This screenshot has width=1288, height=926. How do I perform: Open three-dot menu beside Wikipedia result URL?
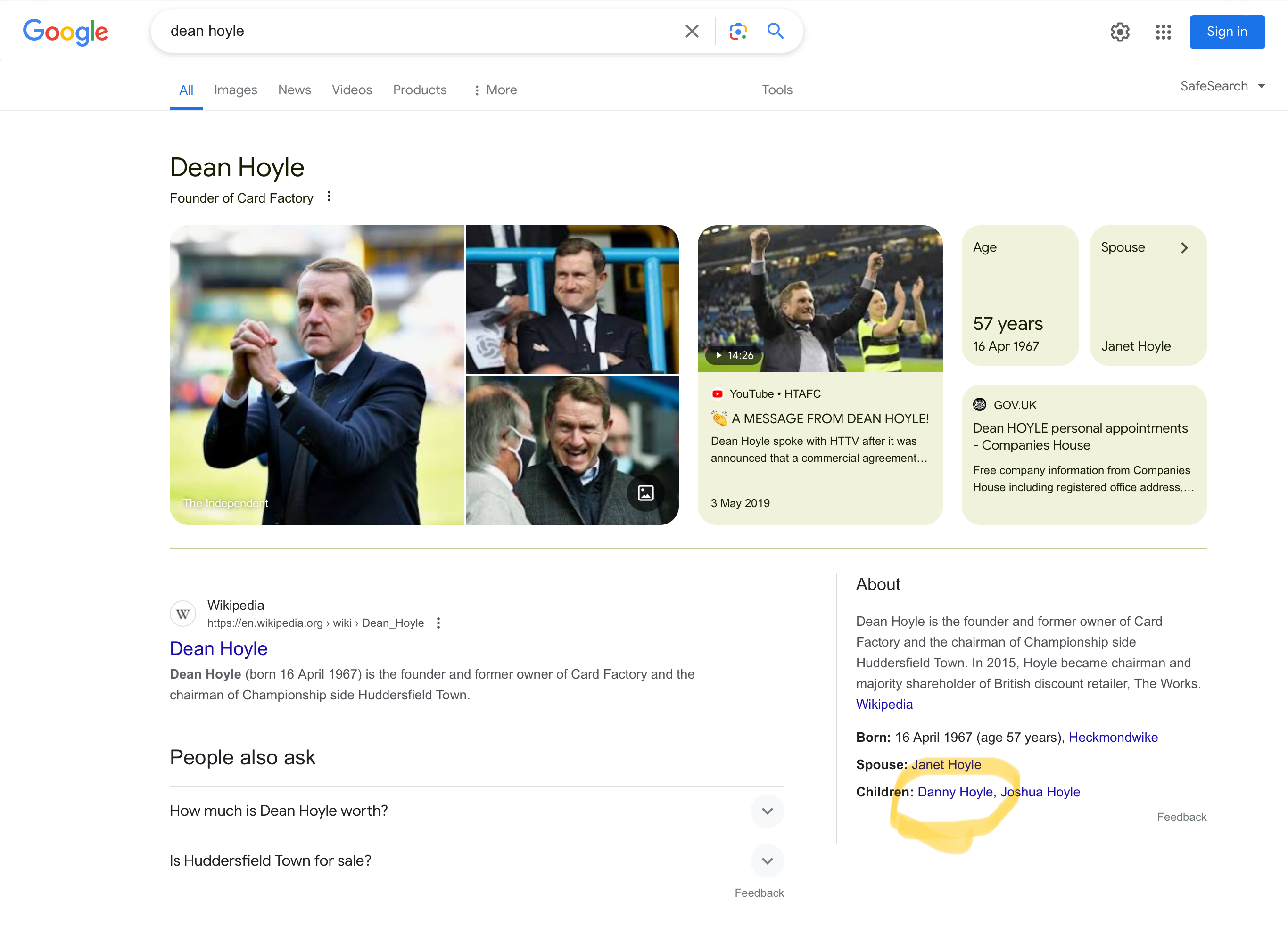438,623
